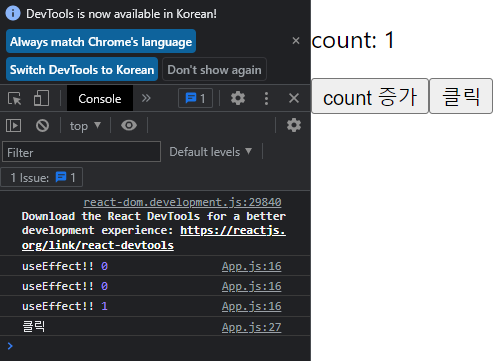Click the count 증가 button
Image resolution: width=500 pixels, height=361 pixels.
(370, 96)
